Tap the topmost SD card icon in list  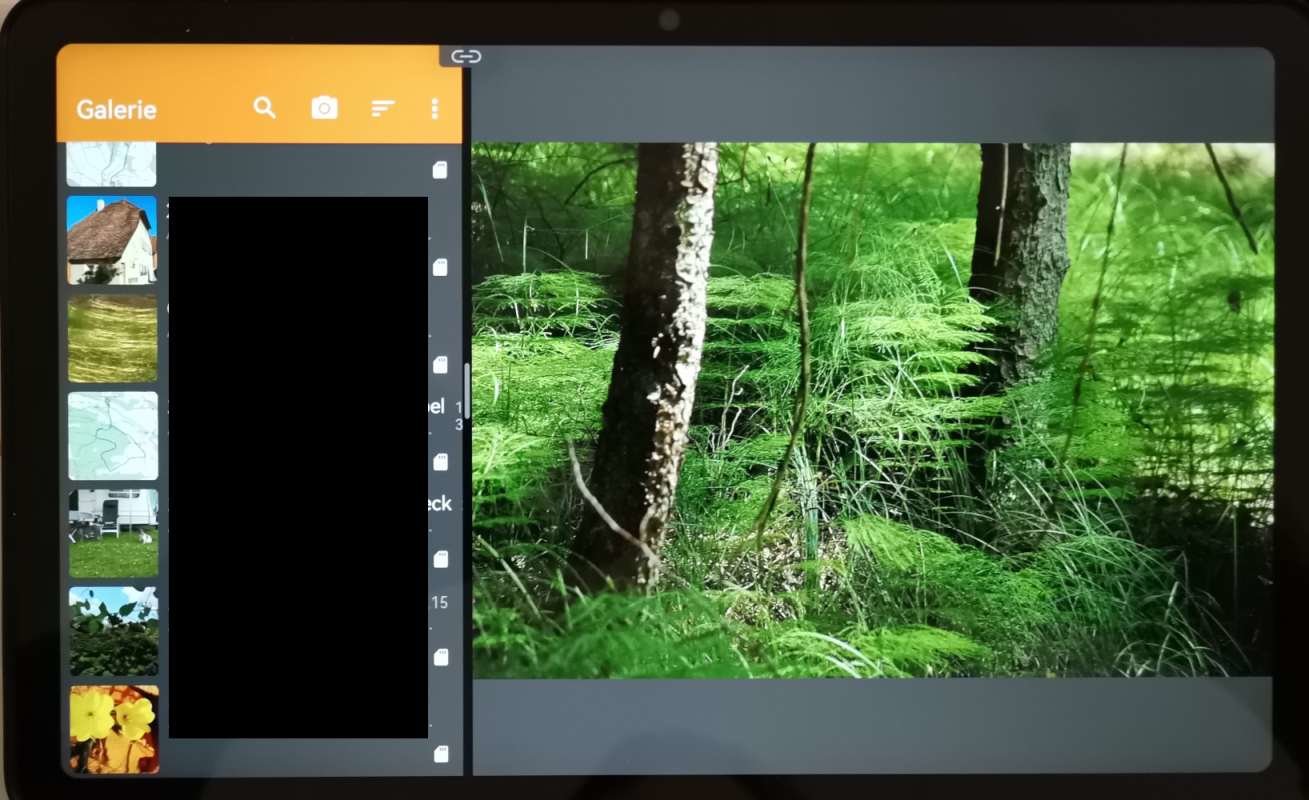[440, 170]
